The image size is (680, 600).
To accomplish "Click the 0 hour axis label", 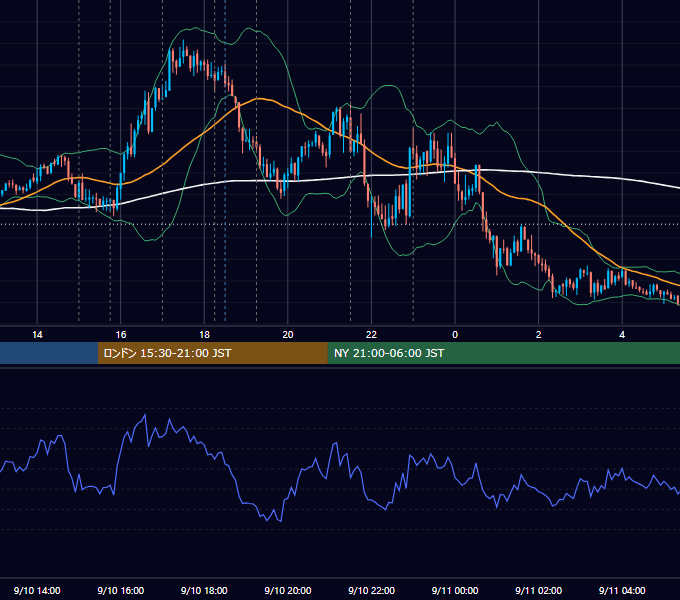I will pos(455,335).
